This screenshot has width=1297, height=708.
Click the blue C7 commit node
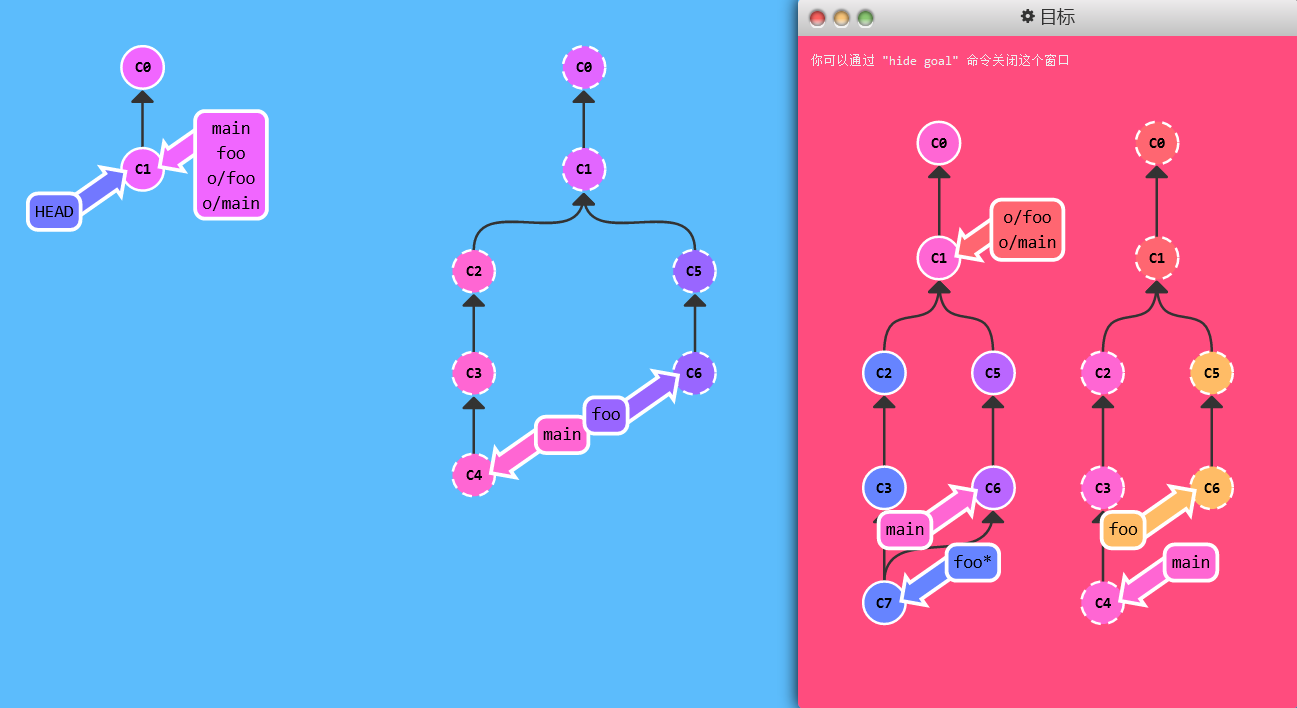[x=884, y=602]
